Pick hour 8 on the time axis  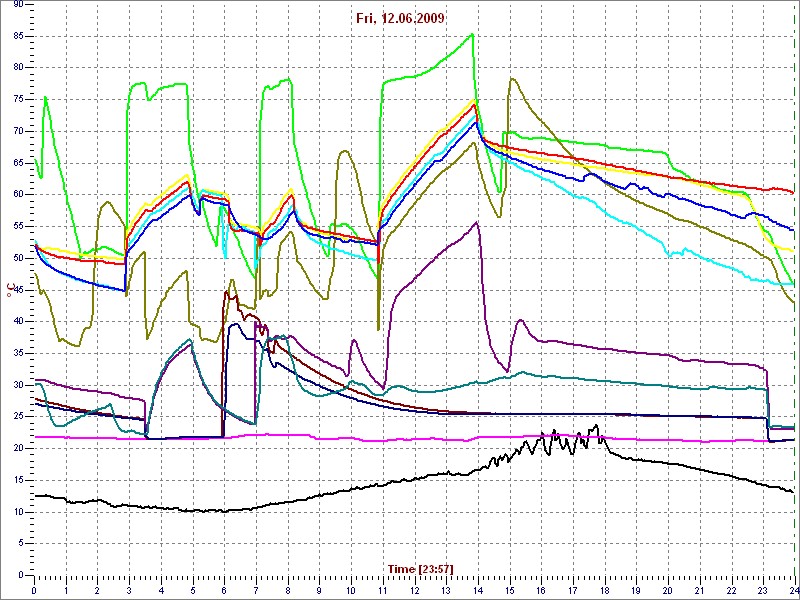click(x=288, y=590)
